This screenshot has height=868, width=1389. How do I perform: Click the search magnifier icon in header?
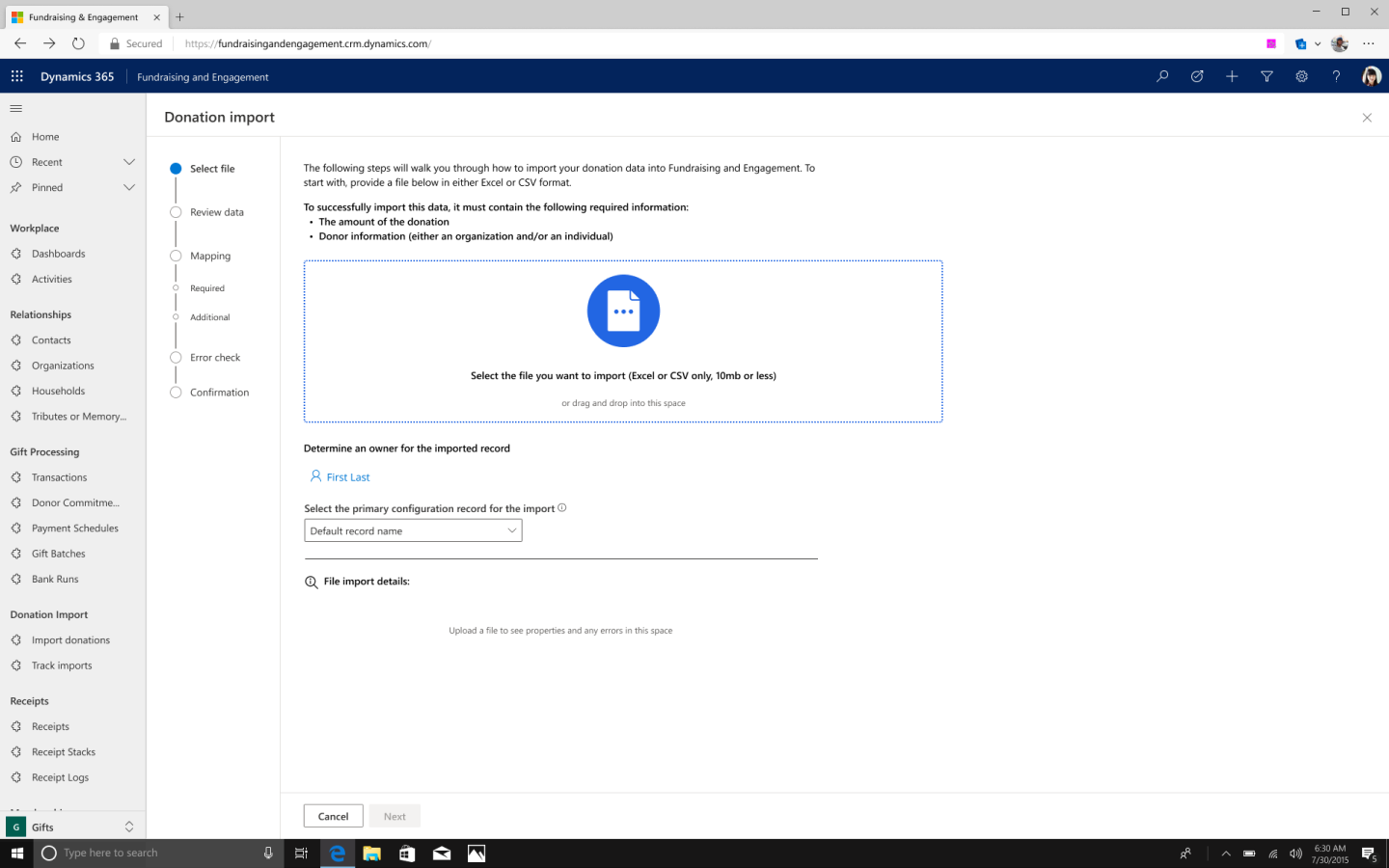1162,76
